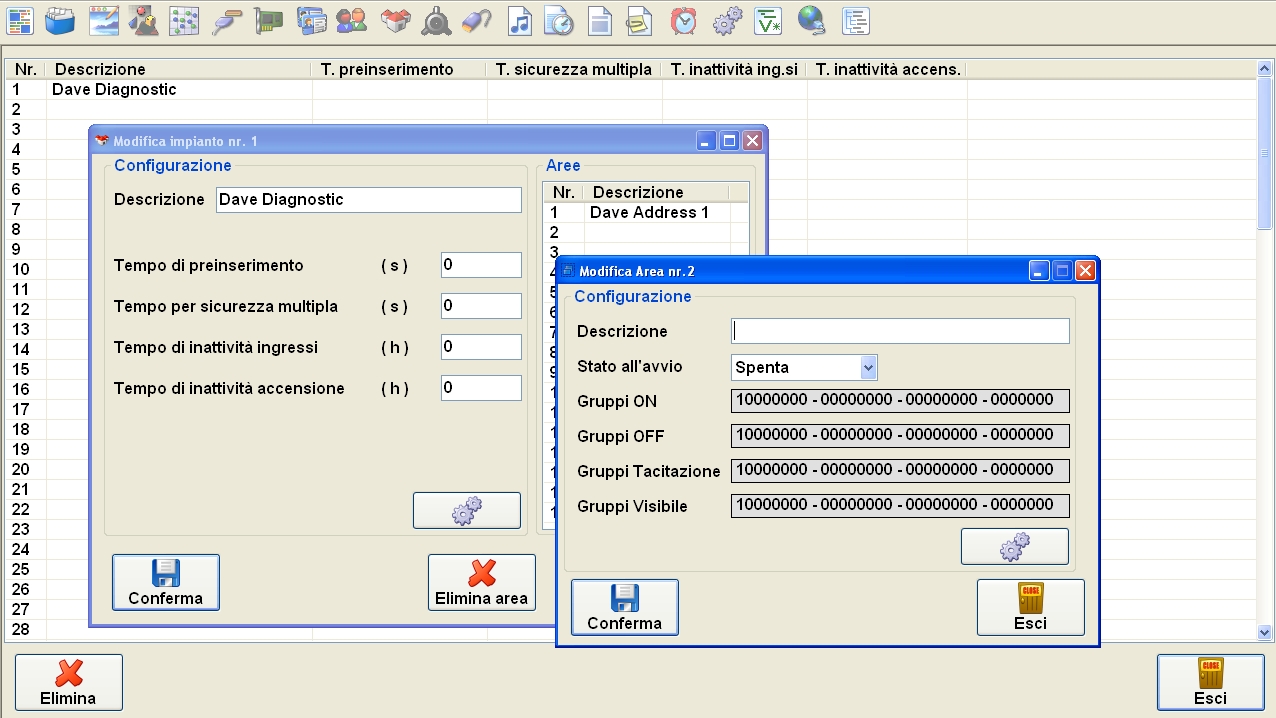Image resolution: width=1276 pixels, height=718 pixels.
Task: Click the red houses icon in toolbar
Action: click(396, 21)
